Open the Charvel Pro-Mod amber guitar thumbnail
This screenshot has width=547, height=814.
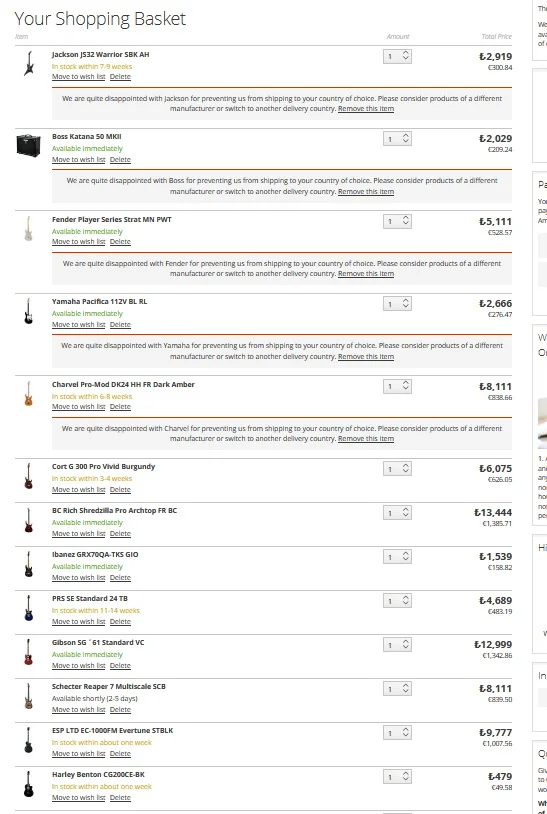pyautogui.click(x=29, y=394)
